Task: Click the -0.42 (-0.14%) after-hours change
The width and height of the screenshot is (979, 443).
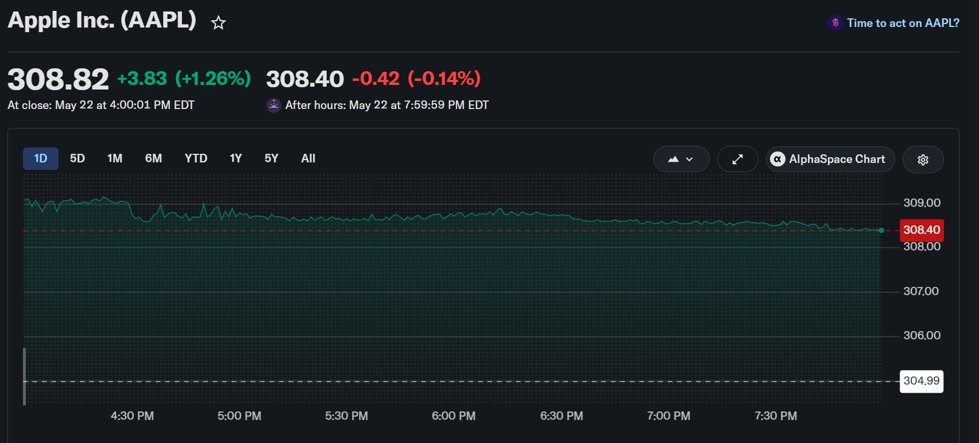Action: coord(416,79)
